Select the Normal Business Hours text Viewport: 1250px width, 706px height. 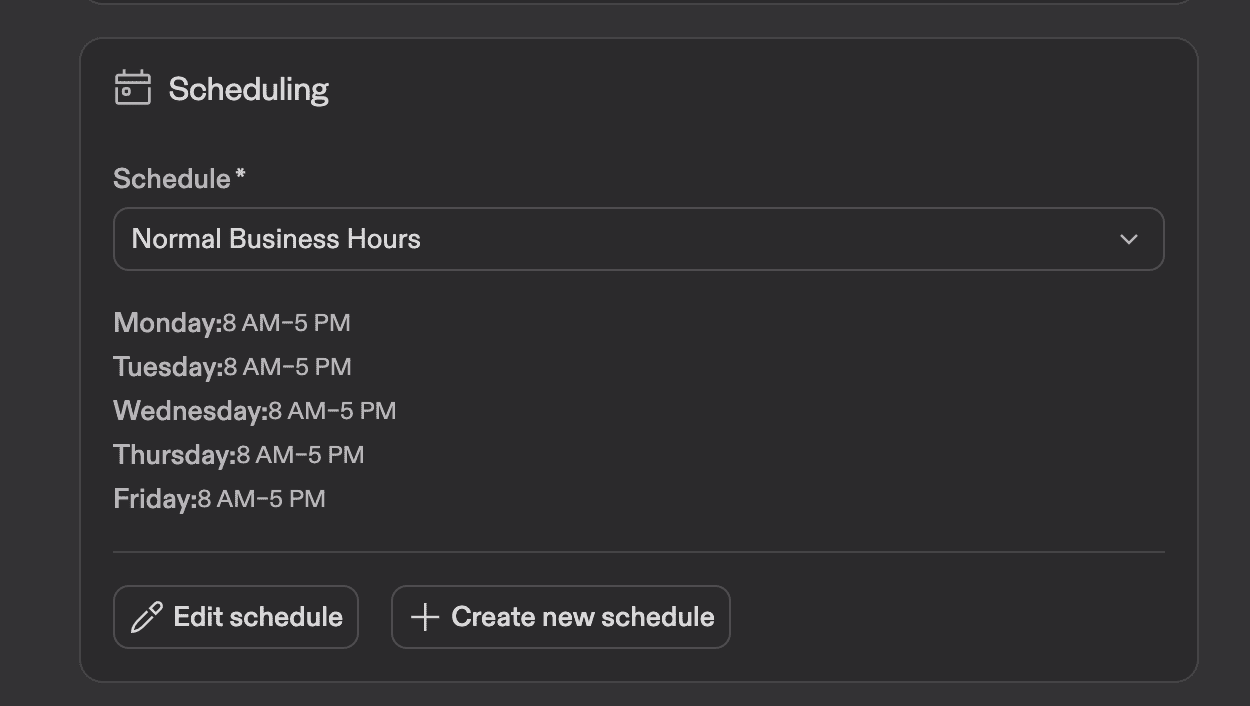273,238
